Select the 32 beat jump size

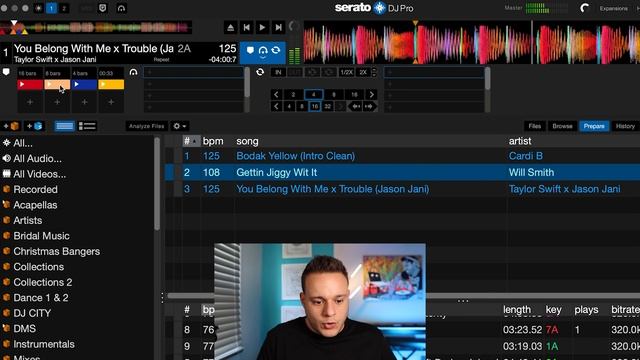[327, 107]
